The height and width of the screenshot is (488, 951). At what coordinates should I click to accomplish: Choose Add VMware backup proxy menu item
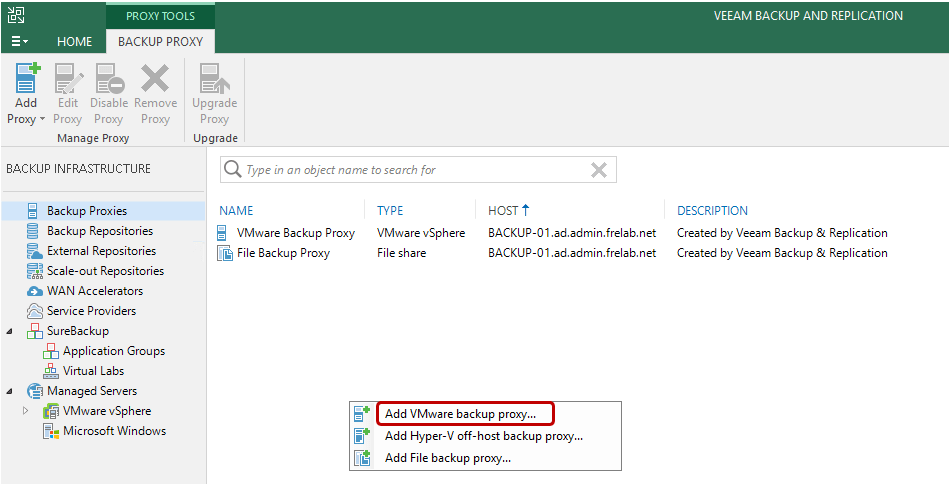tap(460, 415)
